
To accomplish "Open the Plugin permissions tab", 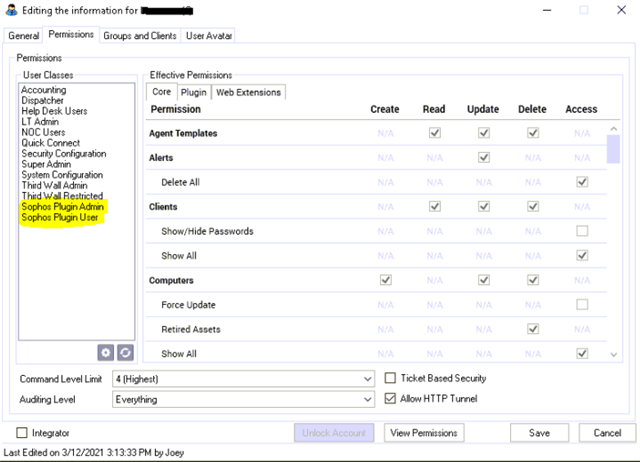I will [x=194, y=92].
